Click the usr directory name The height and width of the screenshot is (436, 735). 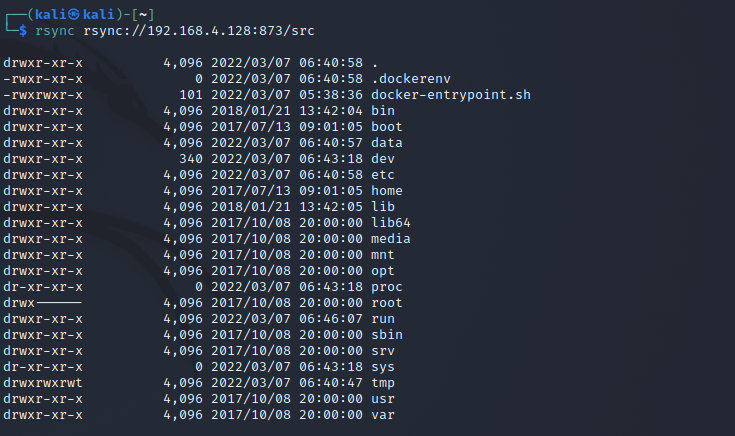383,399
